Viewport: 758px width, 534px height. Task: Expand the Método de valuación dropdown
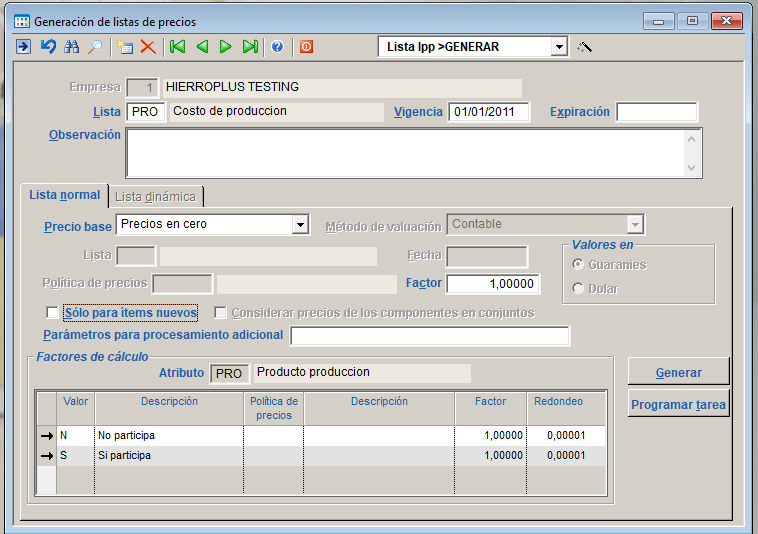[x=634, y=225]
